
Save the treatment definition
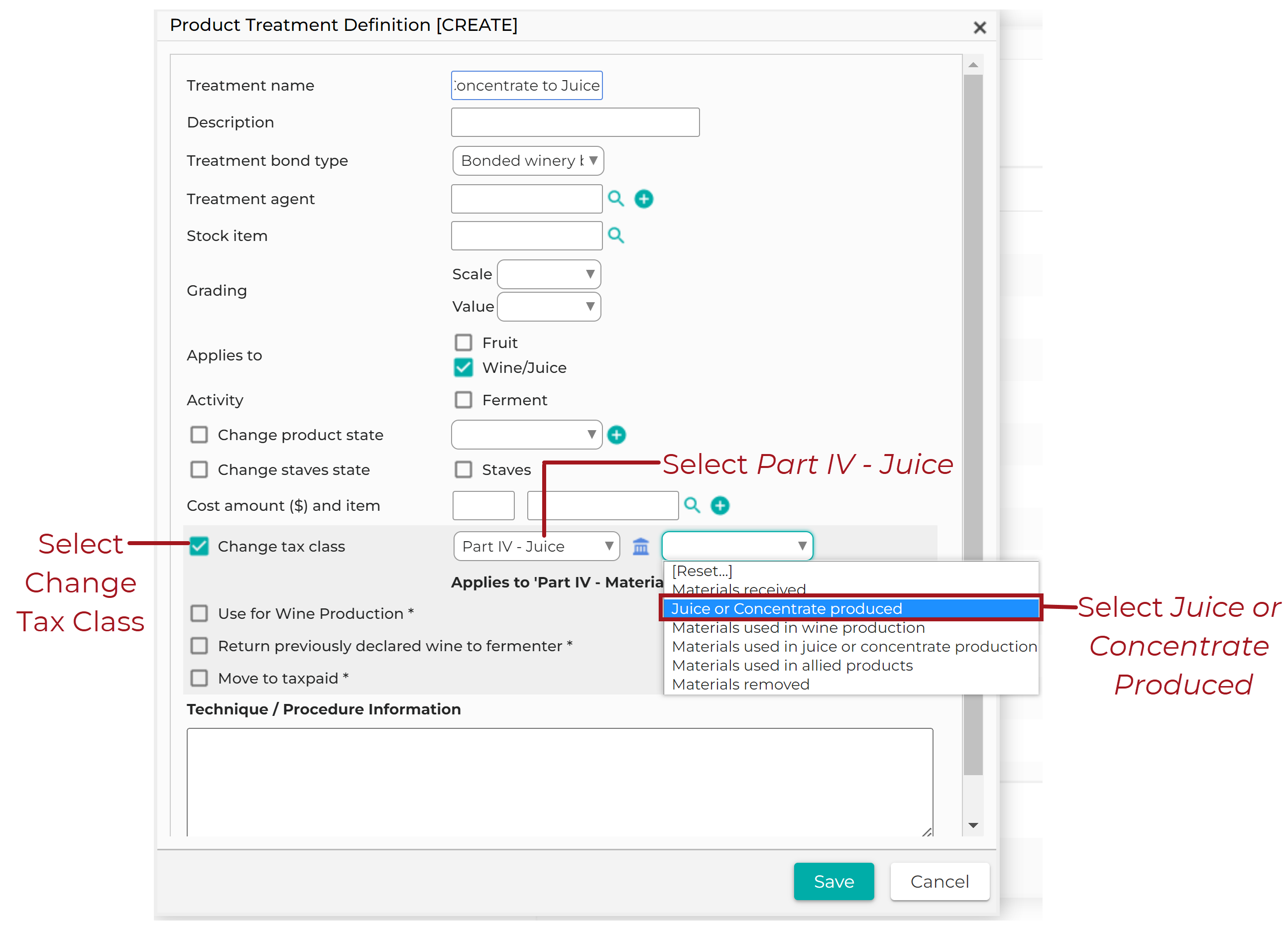(833, 881)
